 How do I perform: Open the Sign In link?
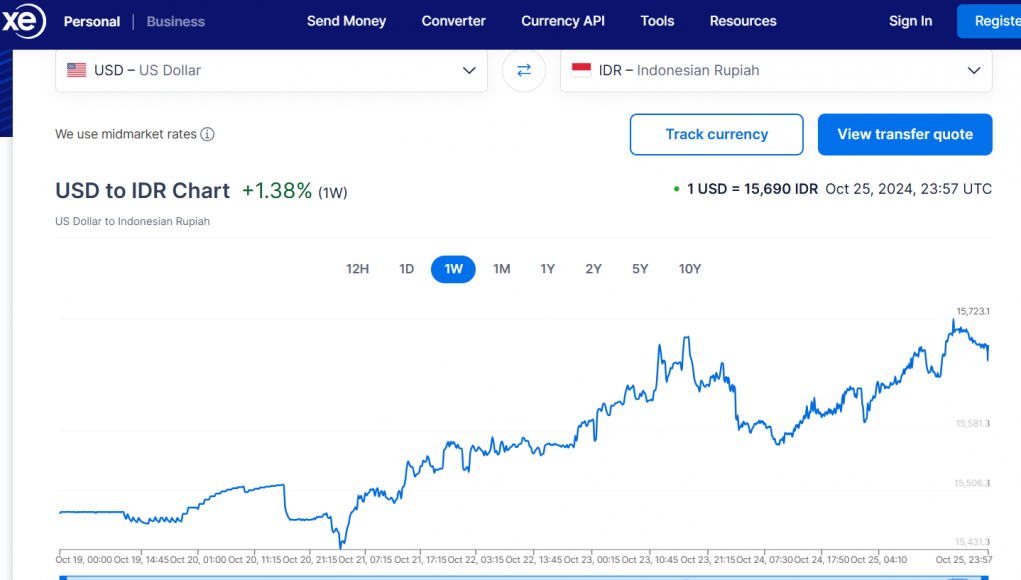(x=910, y=21)
